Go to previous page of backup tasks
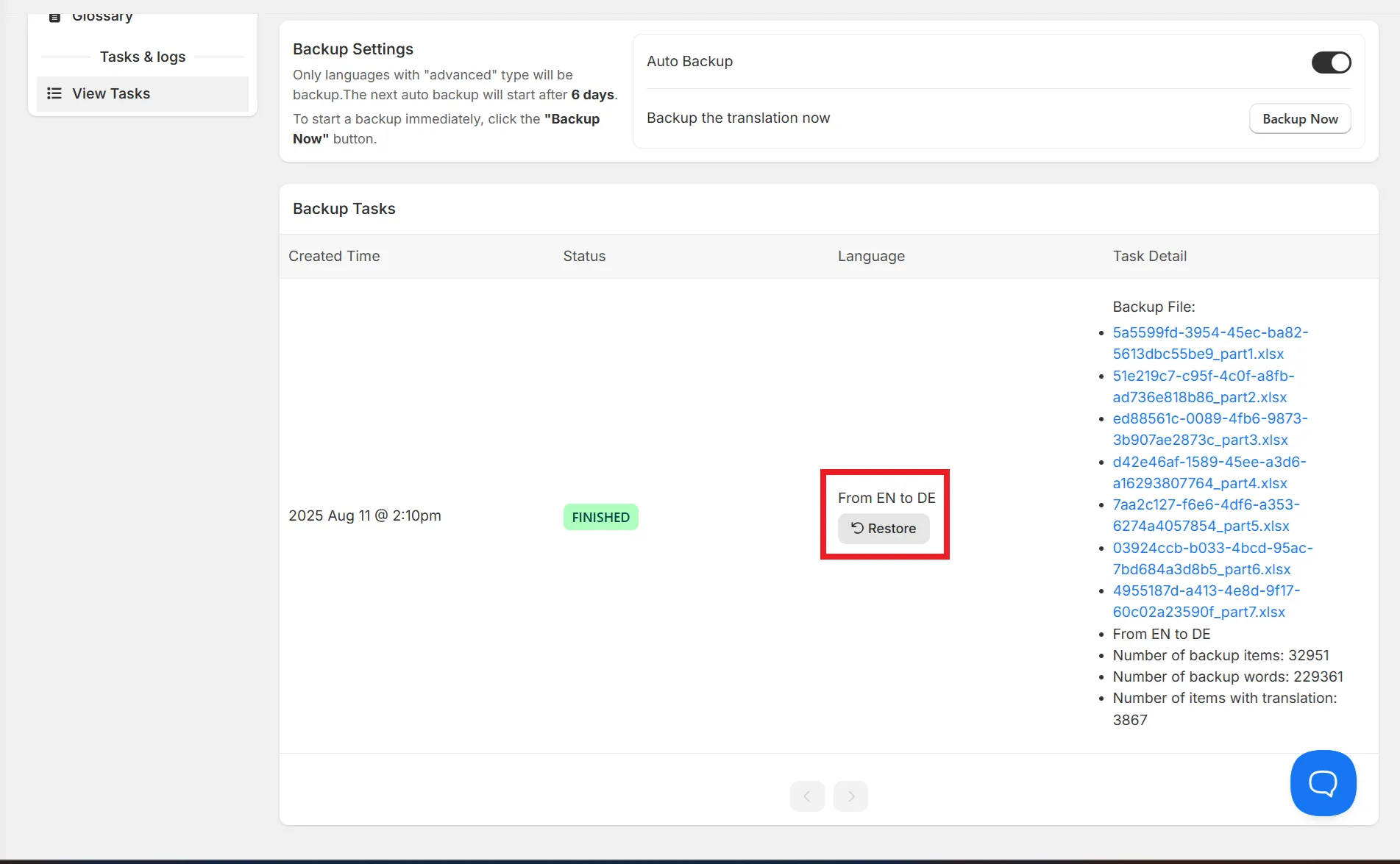Image resolution: width=1400 pixels, height=864 pixels. (807, 796)
